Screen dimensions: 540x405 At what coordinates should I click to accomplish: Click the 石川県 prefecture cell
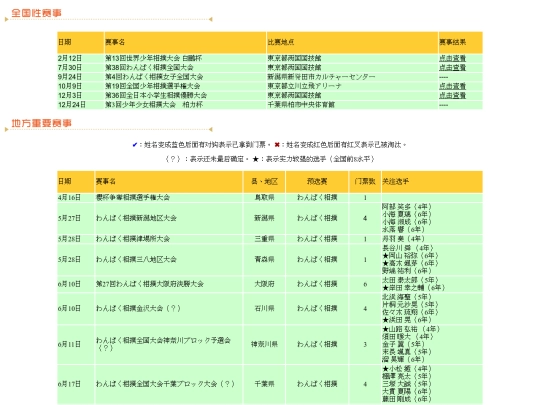pyautogui.click(x=264, y=309)
